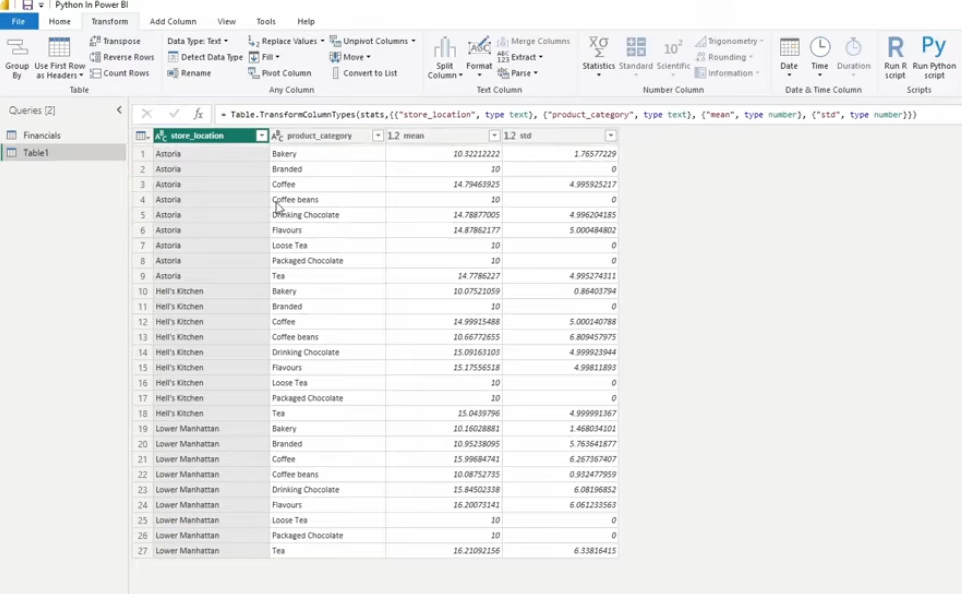Viewport: 962px width, 594px height.
Task: Open the product_category column filter dropdown
Action: 378,136
